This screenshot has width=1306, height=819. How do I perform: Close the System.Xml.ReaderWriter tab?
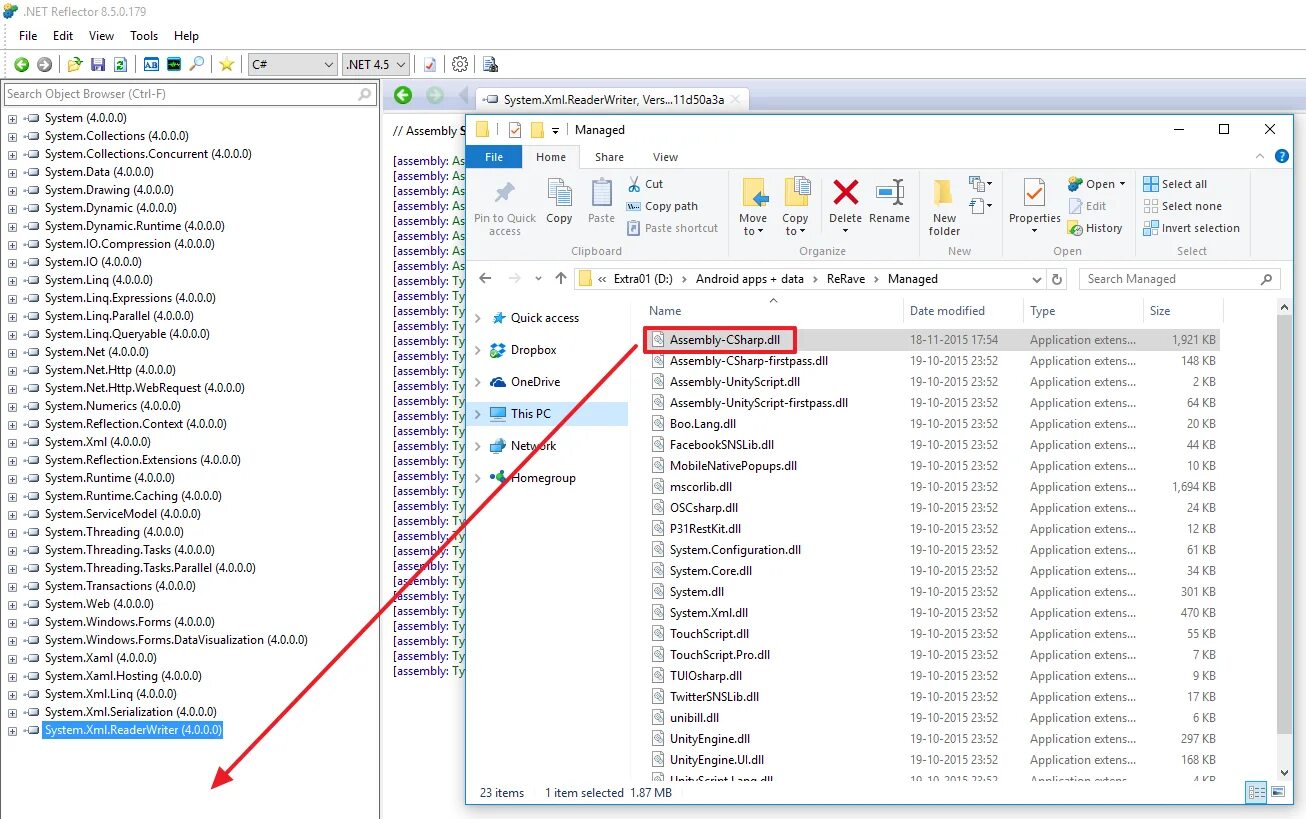click(x=735, y=99)
